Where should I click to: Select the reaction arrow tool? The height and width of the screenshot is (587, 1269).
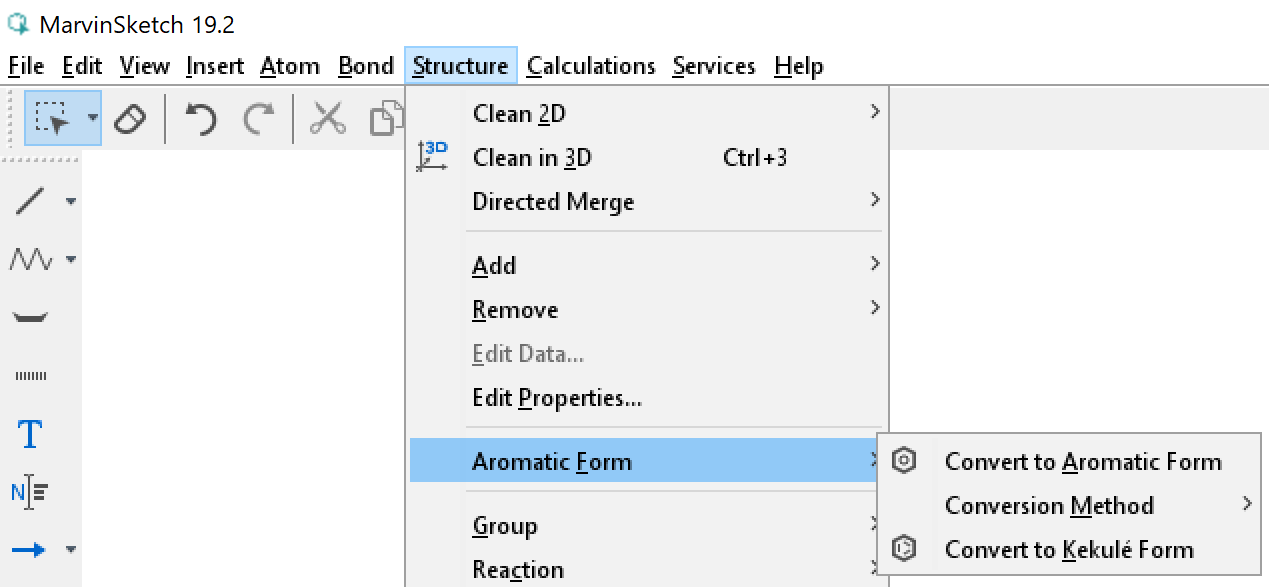point(30,549)
